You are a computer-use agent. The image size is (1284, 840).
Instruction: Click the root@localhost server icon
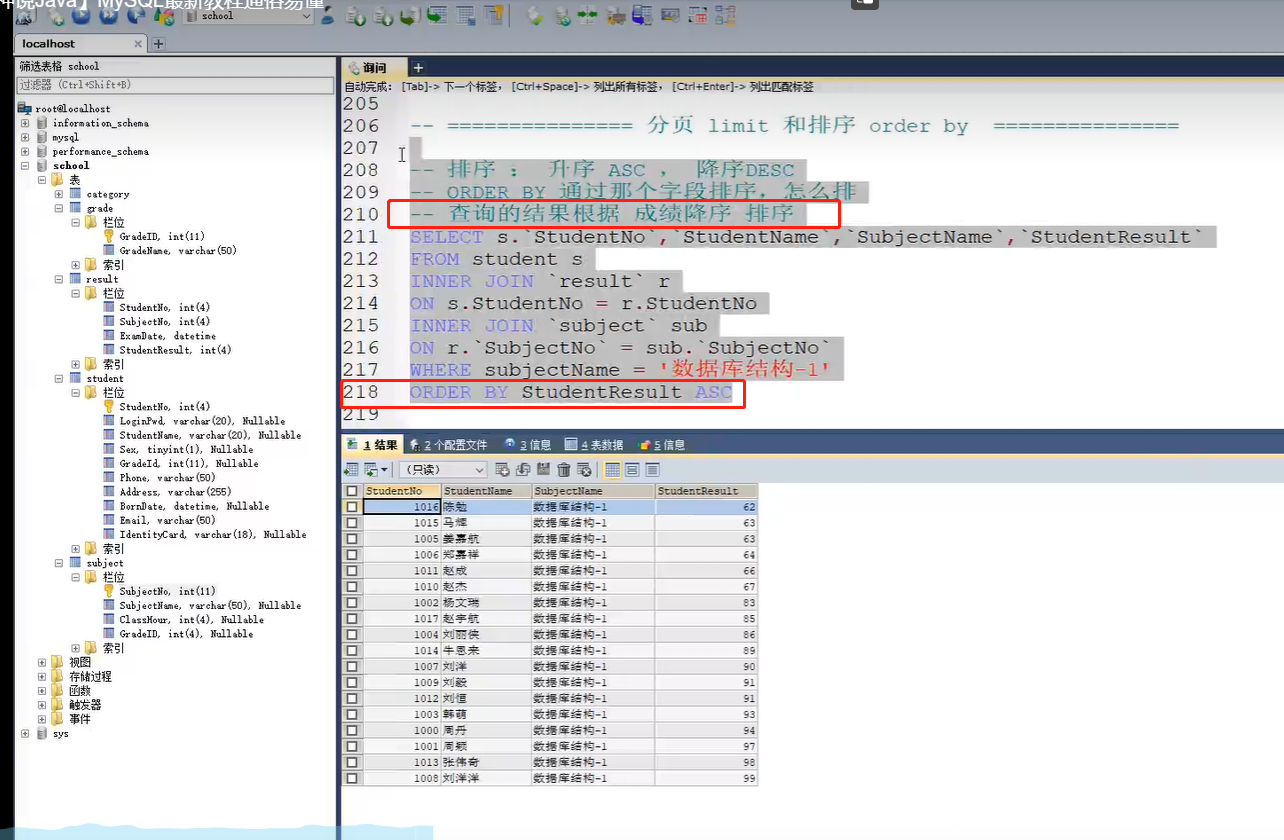click(25, 108)
